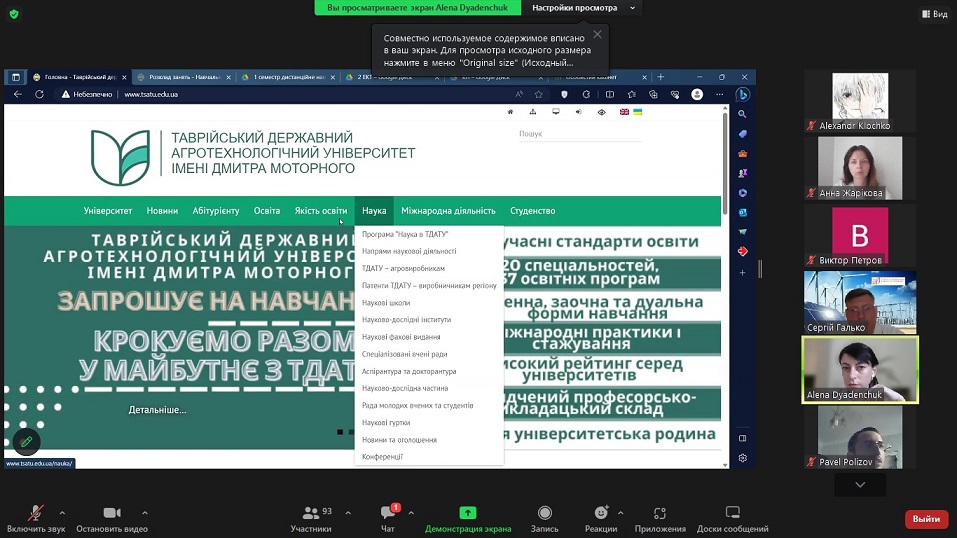Stop camera using Остановить видео

tap(112, 519)
